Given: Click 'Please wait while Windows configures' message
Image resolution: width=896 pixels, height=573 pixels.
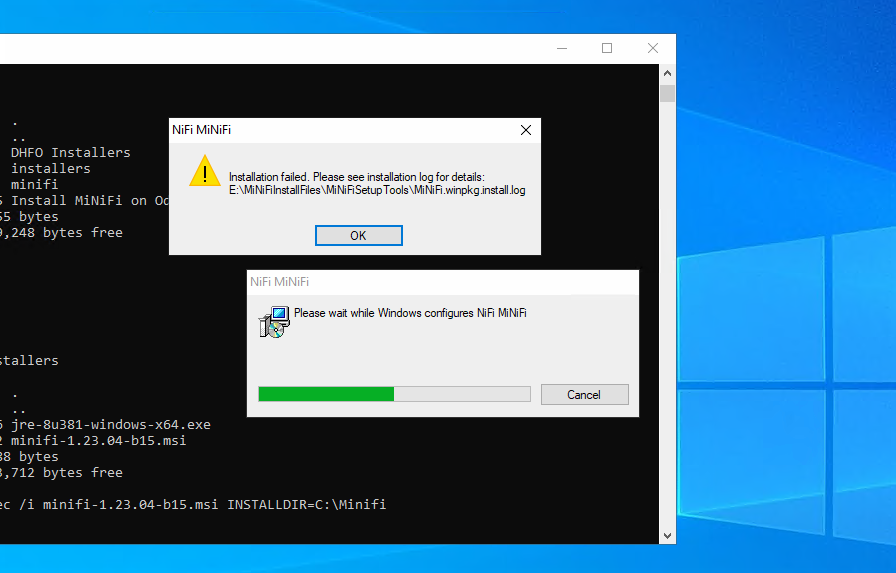Looking at the screenshot, I should point(410,313).
